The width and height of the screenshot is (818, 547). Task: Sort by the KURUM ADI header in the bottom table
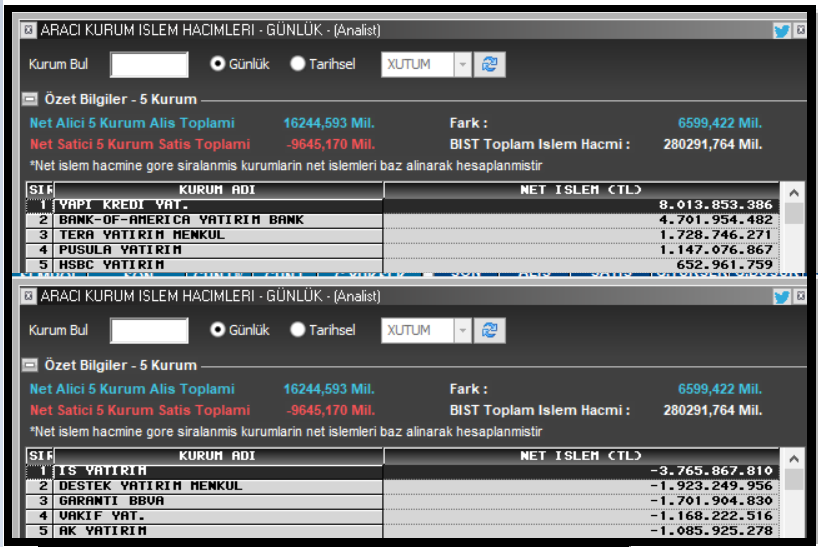coord(218,456)
